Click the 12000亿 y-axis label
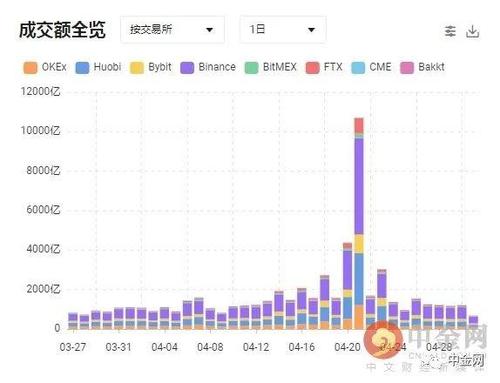This screenshot has width=500, height=383. point(40,91)
